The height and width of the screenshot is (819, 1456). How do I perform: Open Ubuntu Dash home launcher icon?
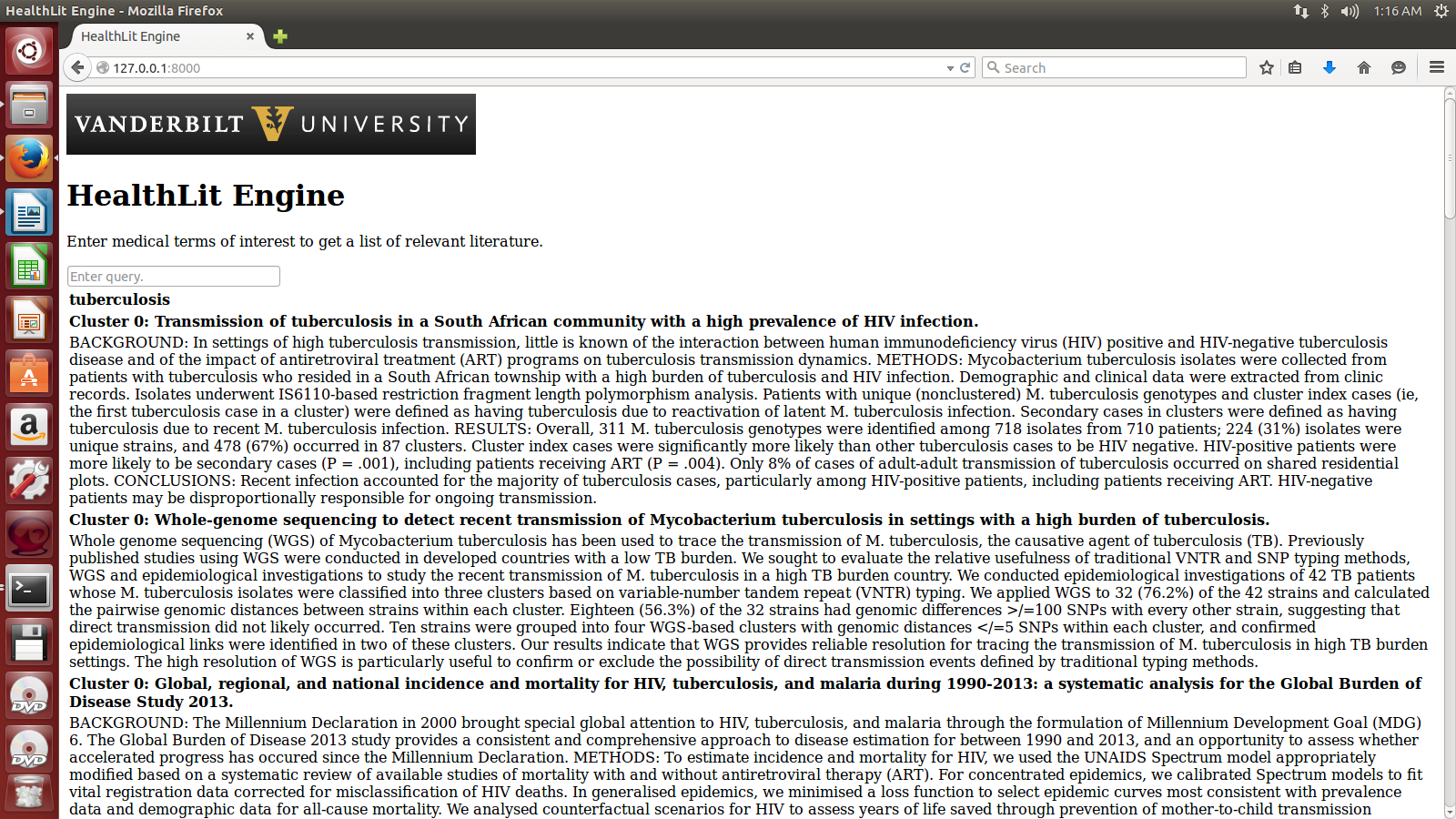coord(29,50)
